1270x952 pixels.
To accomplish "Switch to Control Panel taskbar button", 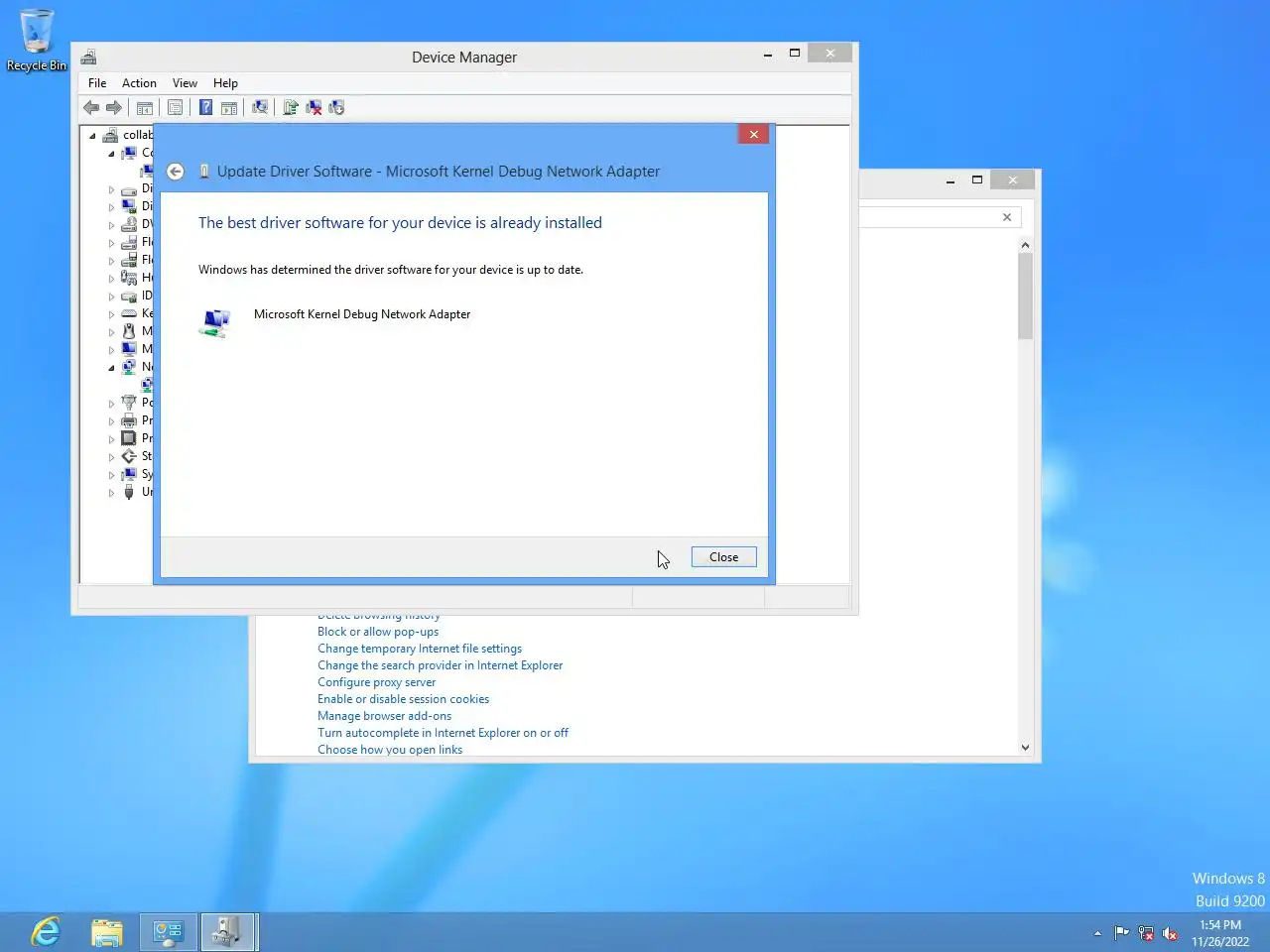I will point(168,932).
